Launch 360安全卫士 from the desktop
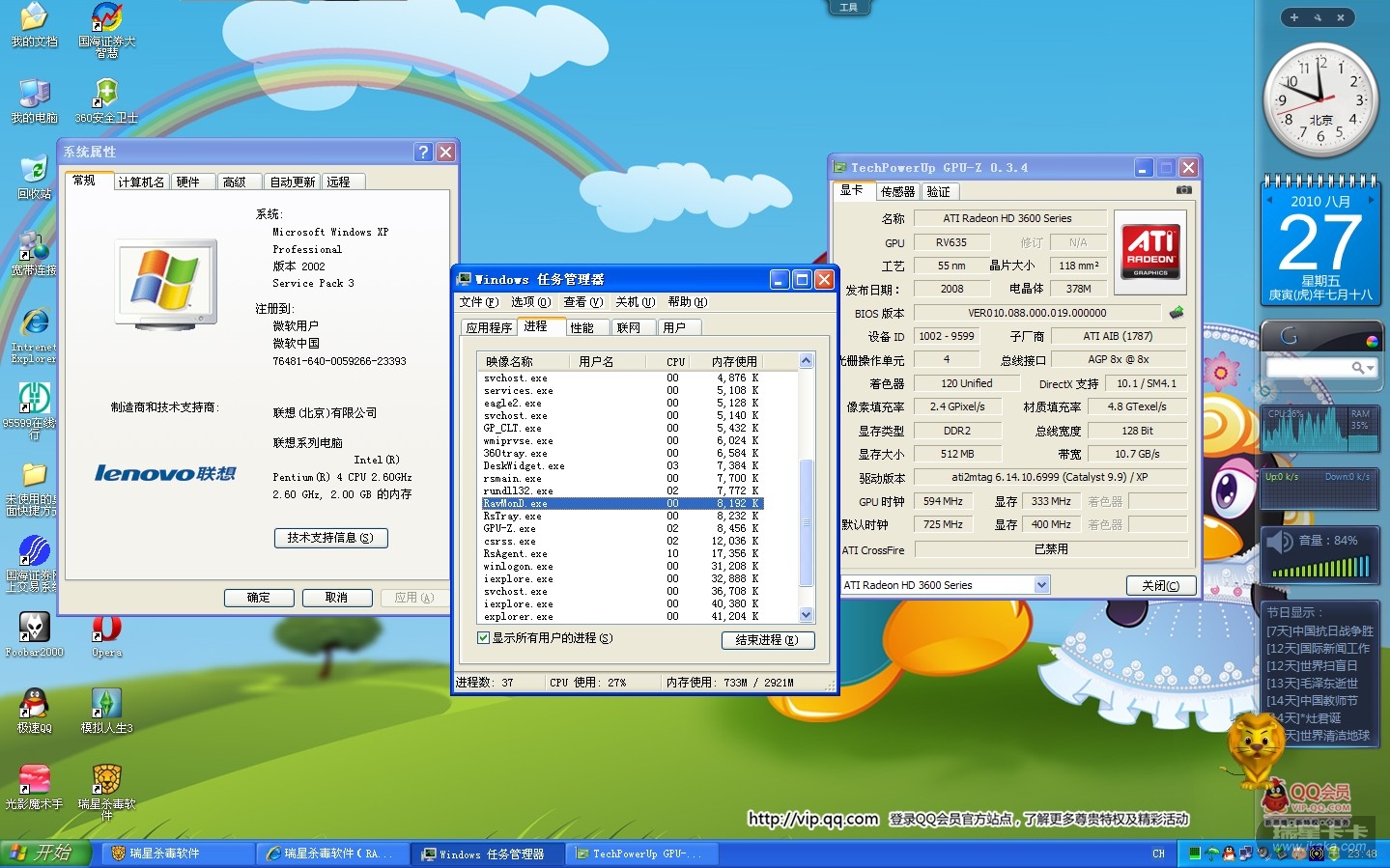1390x868 pixels. click(106, 100)
